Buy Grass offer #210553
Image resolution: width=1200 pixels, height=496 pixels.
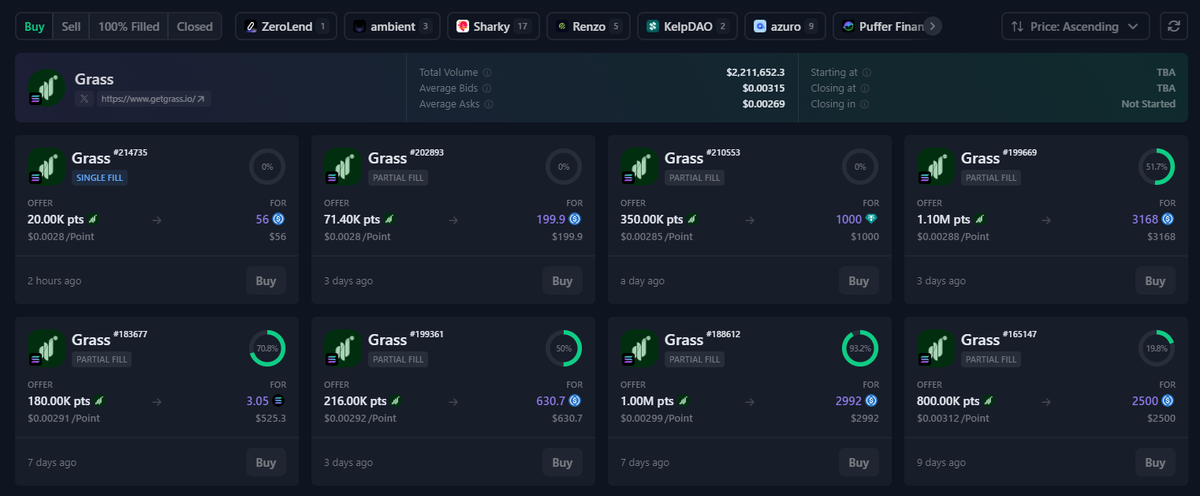pyautogui.click(x=859, y=281)
